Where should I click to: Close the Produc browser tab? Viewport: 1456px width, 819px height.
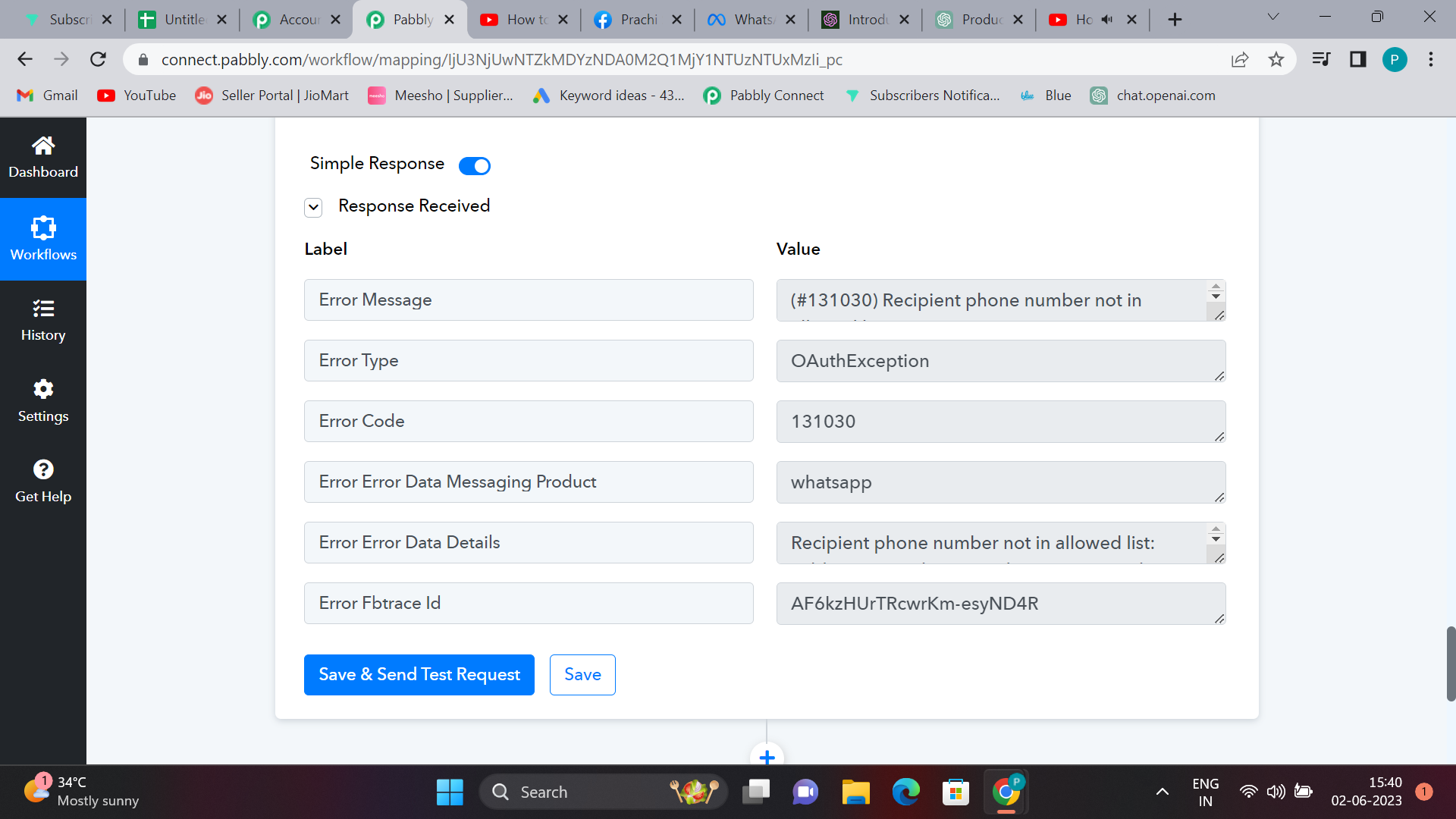pos(1018,20)
